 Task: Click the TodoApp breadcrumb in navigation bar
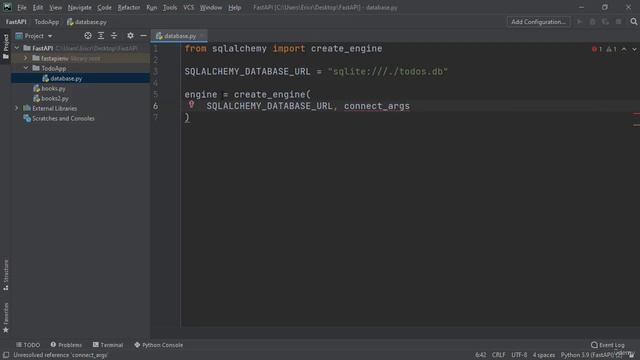(47, 22)
